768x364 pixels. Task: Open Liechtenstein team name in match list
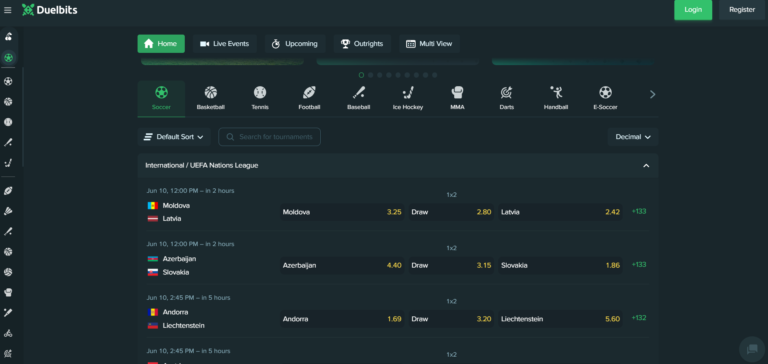coord(184,325)
